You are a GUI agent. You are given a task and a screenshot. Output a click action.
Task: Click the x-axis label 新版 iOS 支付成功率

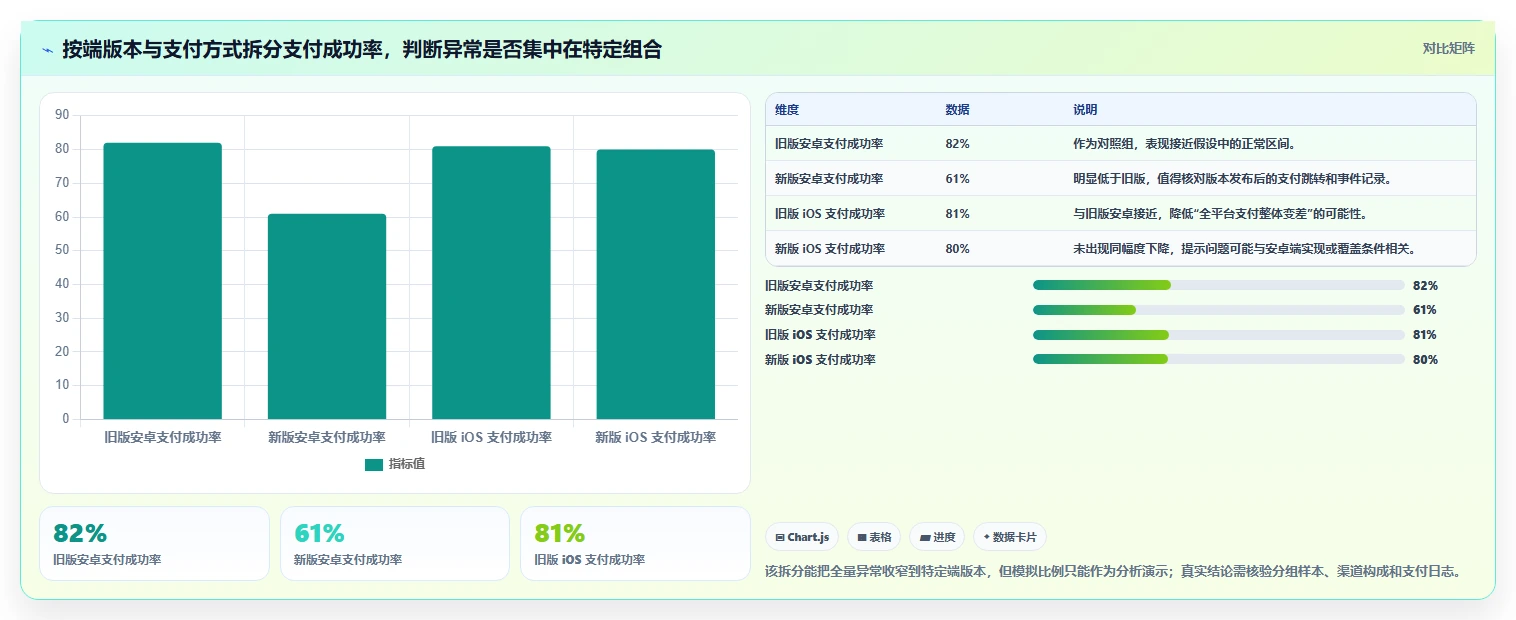point(655,437)
